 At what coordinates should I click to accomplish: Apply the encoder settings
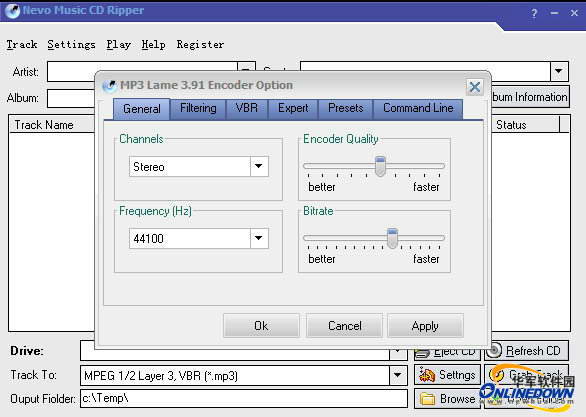[x=425, y=326]
